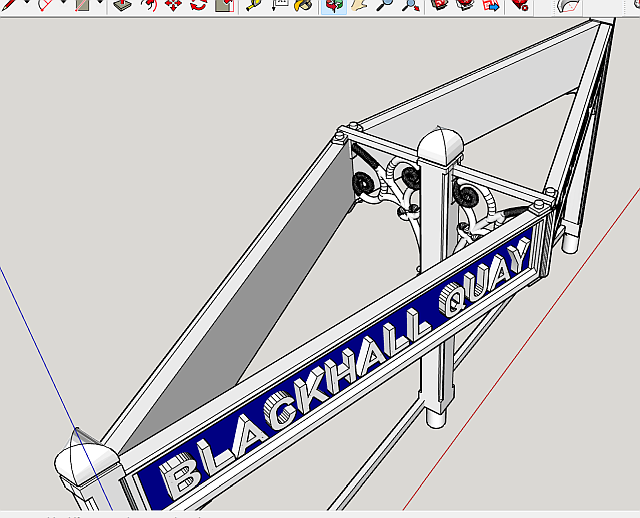Select the Tape Measure tool
The width and height of the screenshot is (640, 518).
[x=254, y=5]
